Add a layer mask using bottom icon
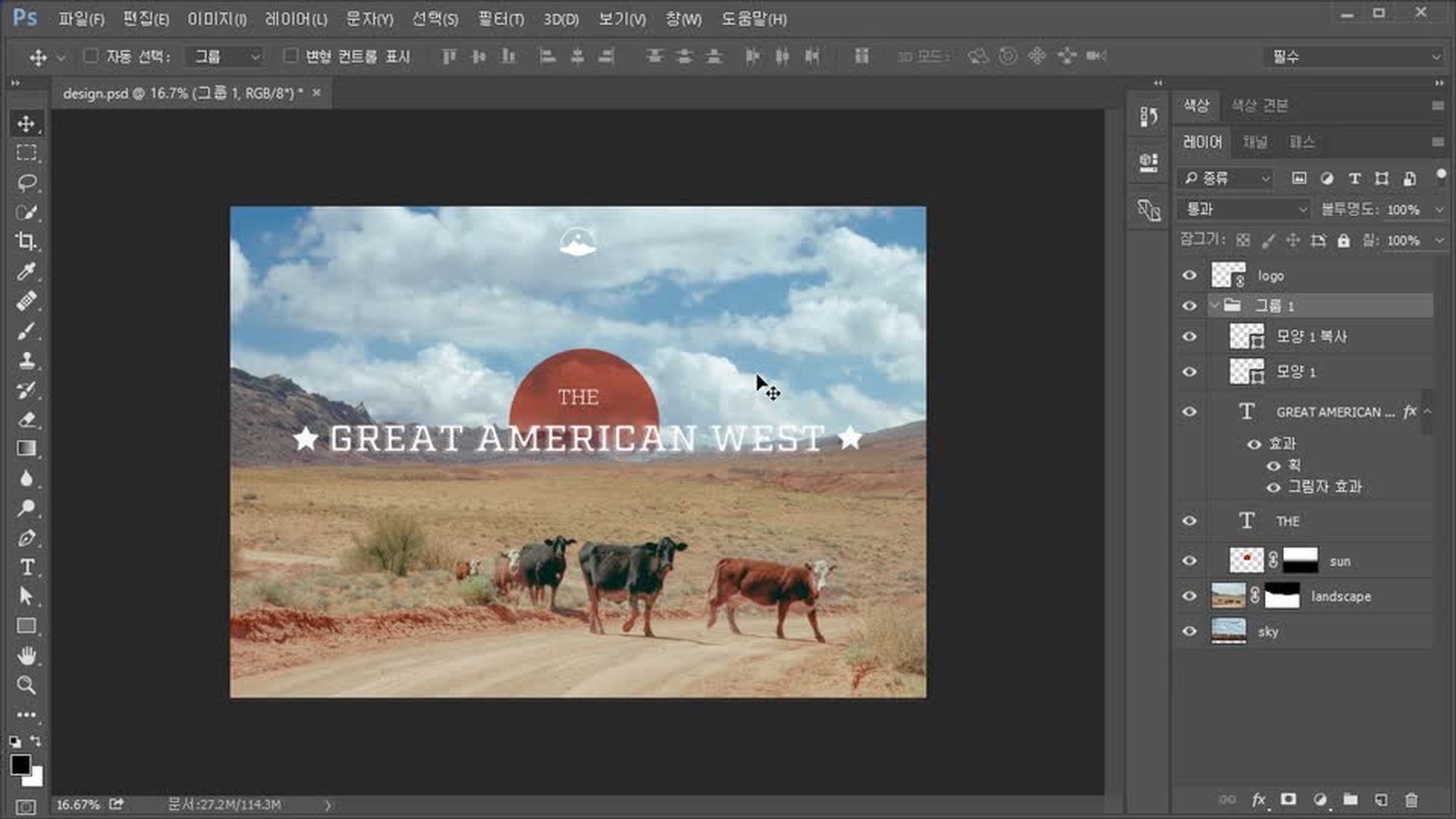Viewport: 1456px width, 819px height. [1288, 799]
